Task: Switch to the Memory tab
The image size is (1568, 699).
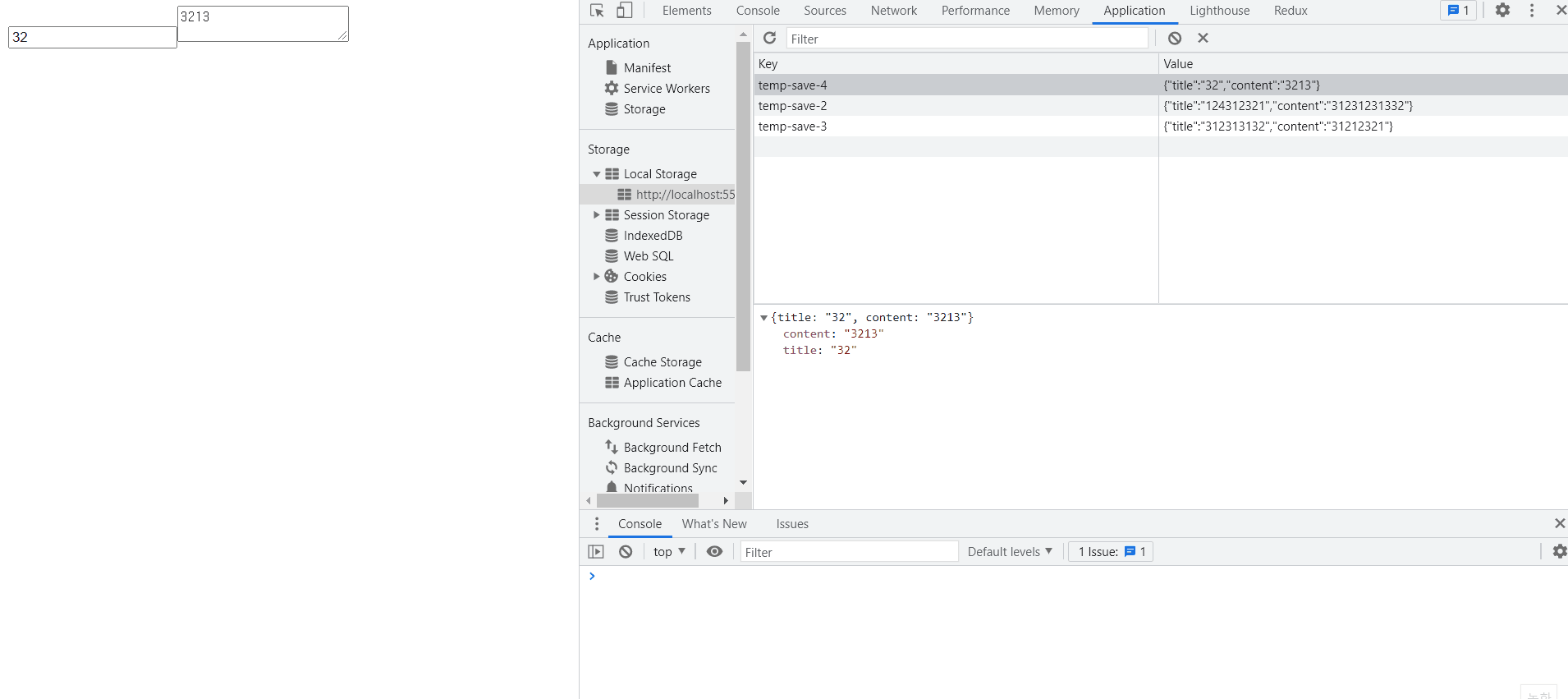Action: point(1057,11)
